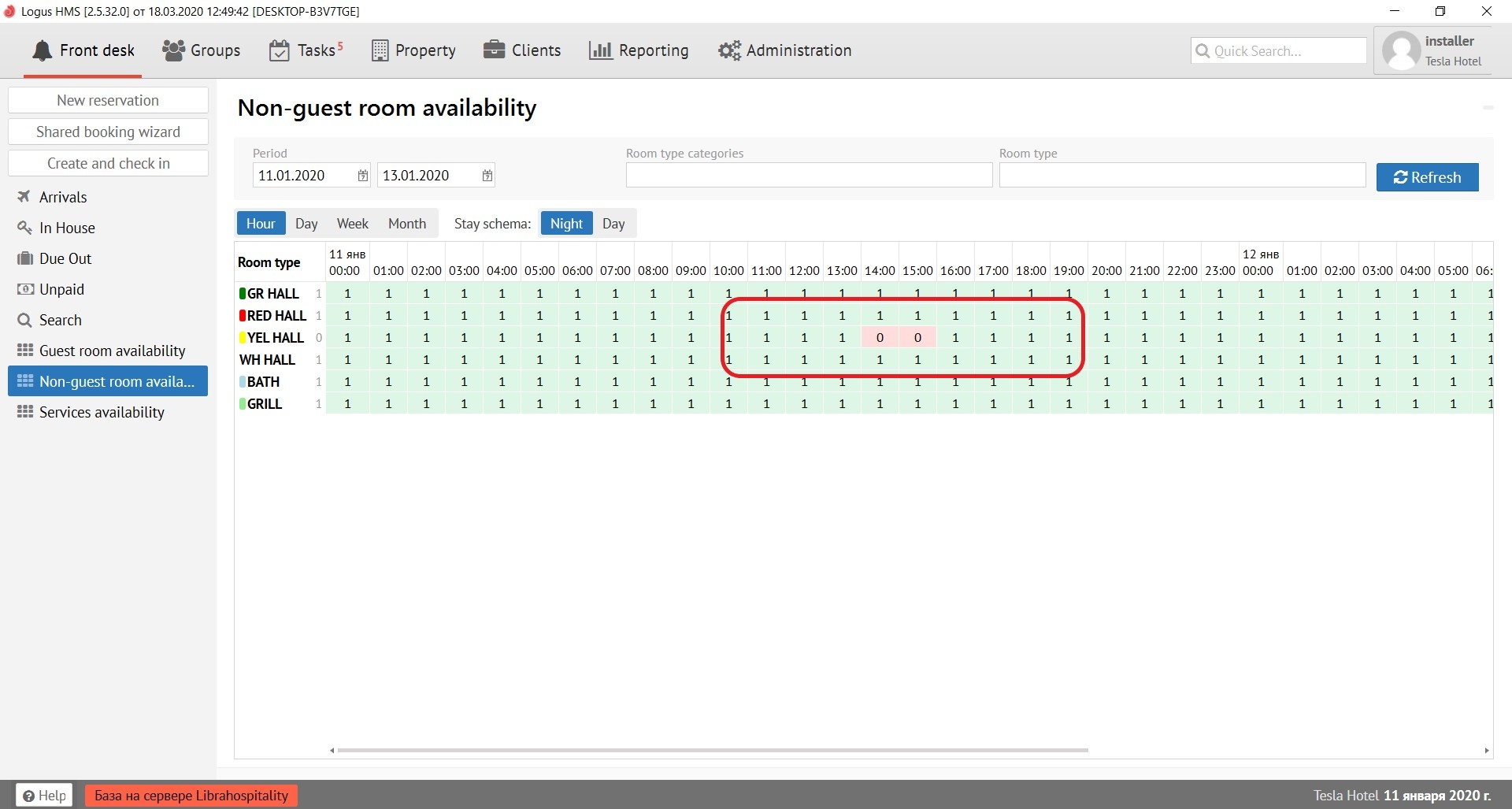
Task: Open the Room type dropdown
Action: [x=1182, y=175]
